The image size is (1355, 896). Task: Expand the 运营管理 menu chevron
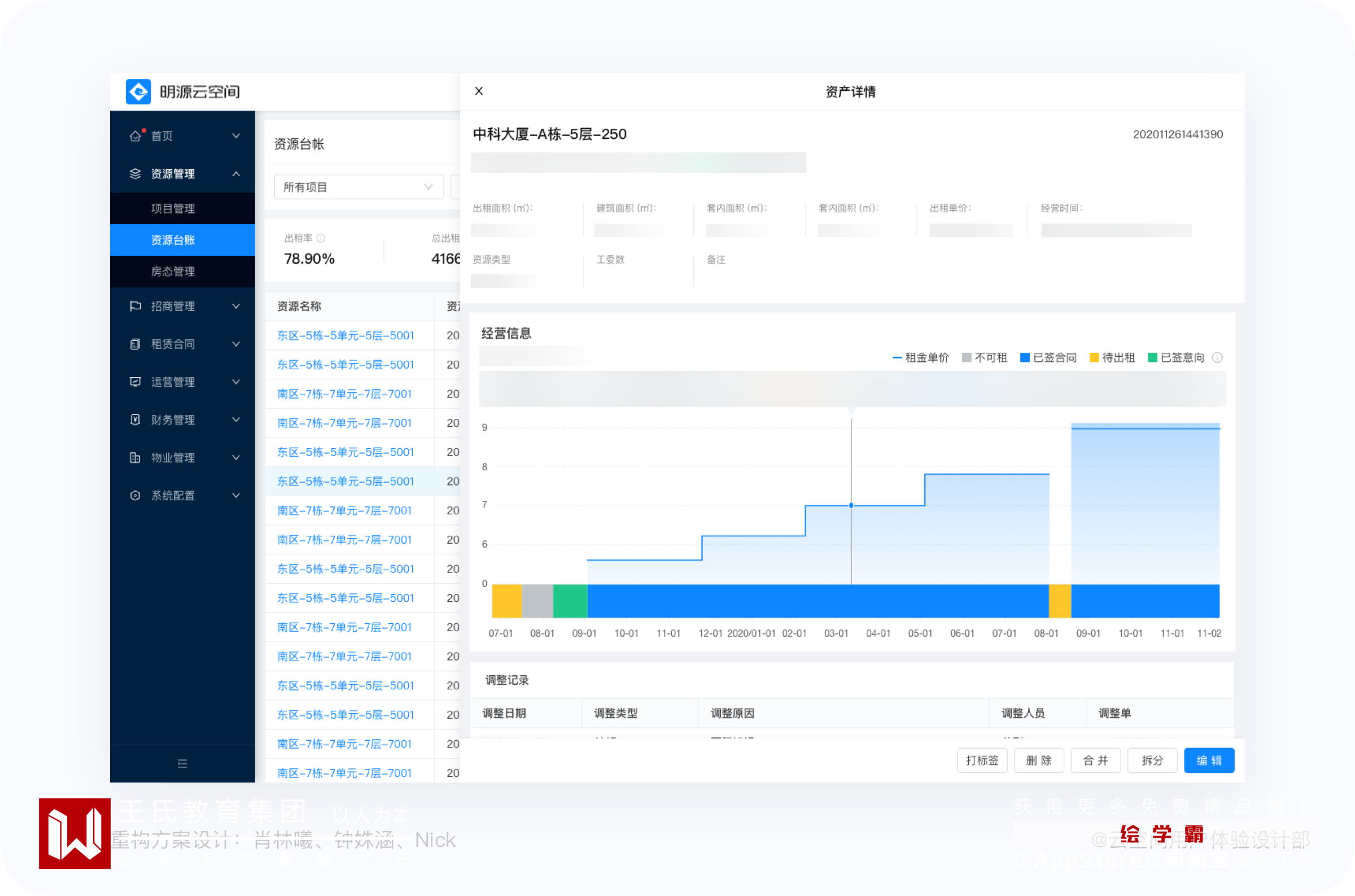(x=236, y=382)
